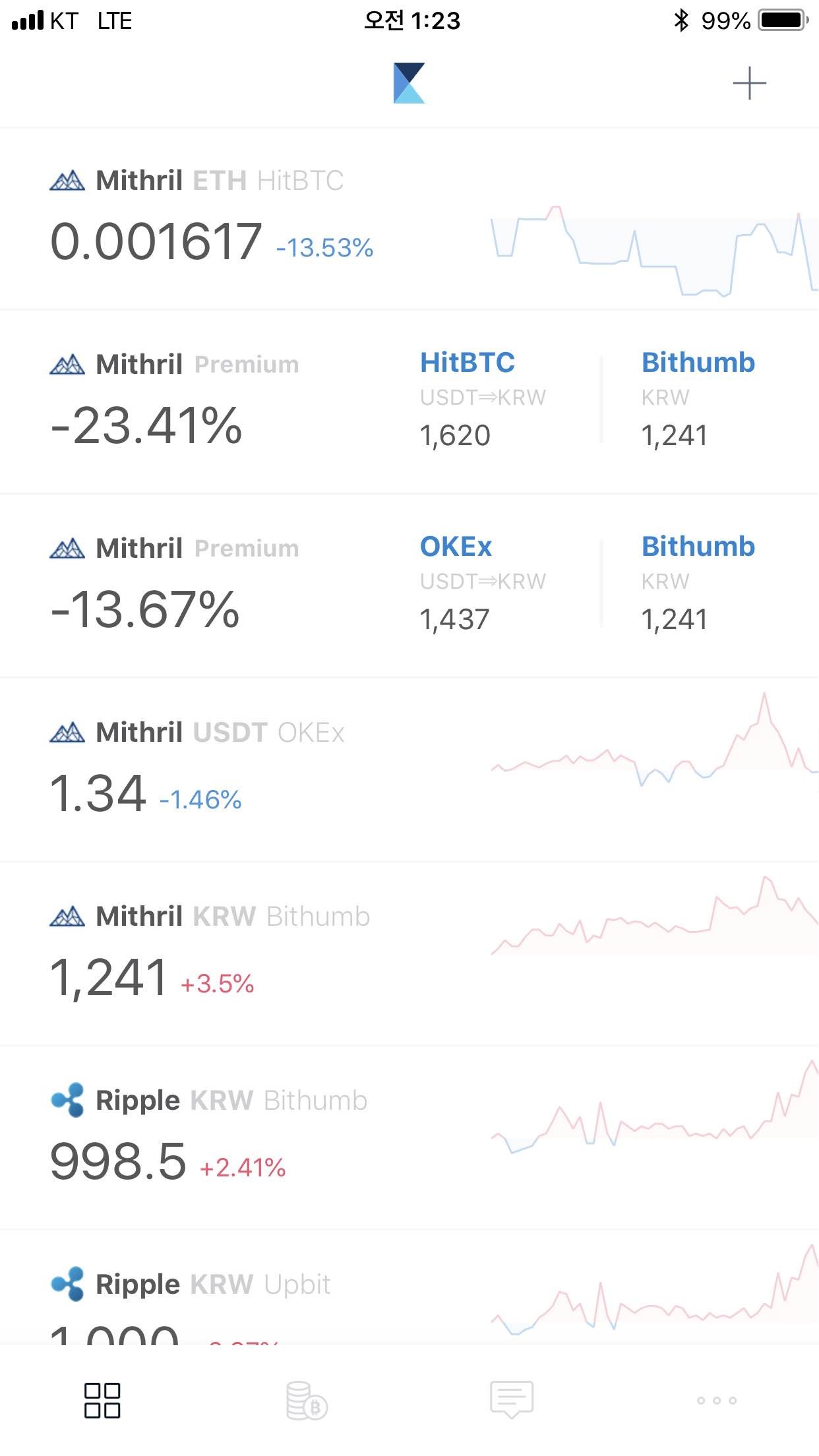Tap the Mithril coin icon on ETH row
Screen dimensions: 819x1456
[x=68, y=179]
